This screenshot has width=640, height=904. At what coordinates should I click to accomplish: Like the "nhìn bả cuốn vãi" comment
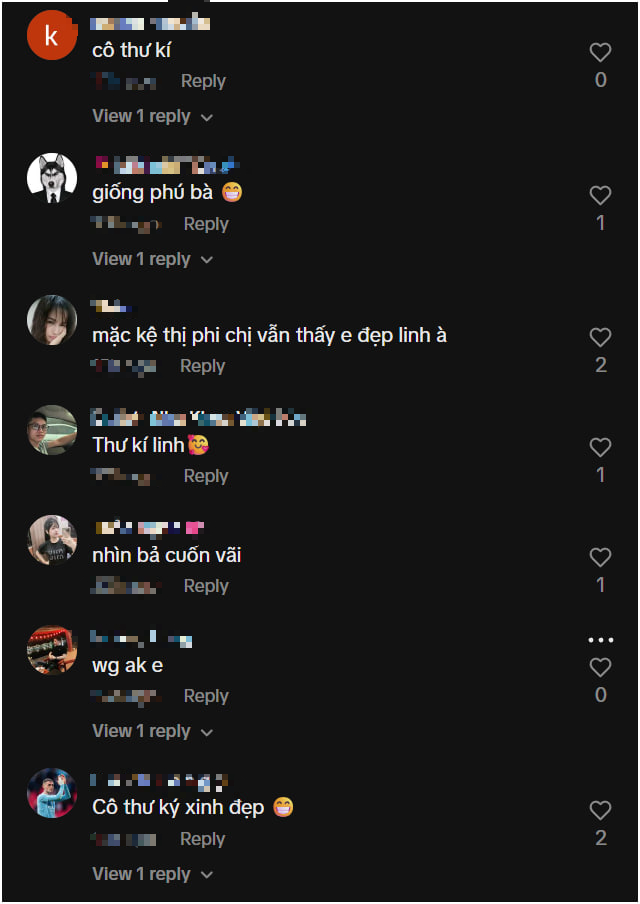(600, 558)
